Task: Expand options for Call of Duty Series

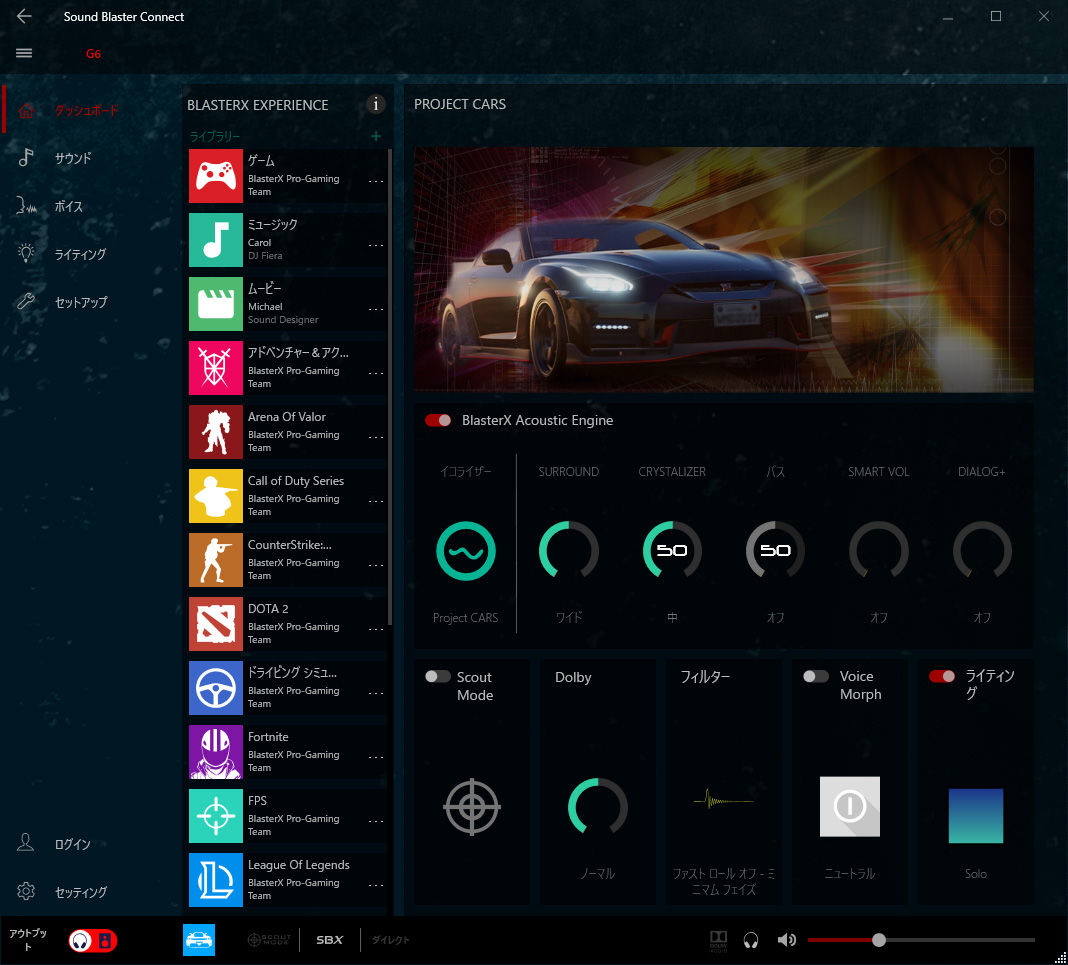Action: (x=376, y=501)
